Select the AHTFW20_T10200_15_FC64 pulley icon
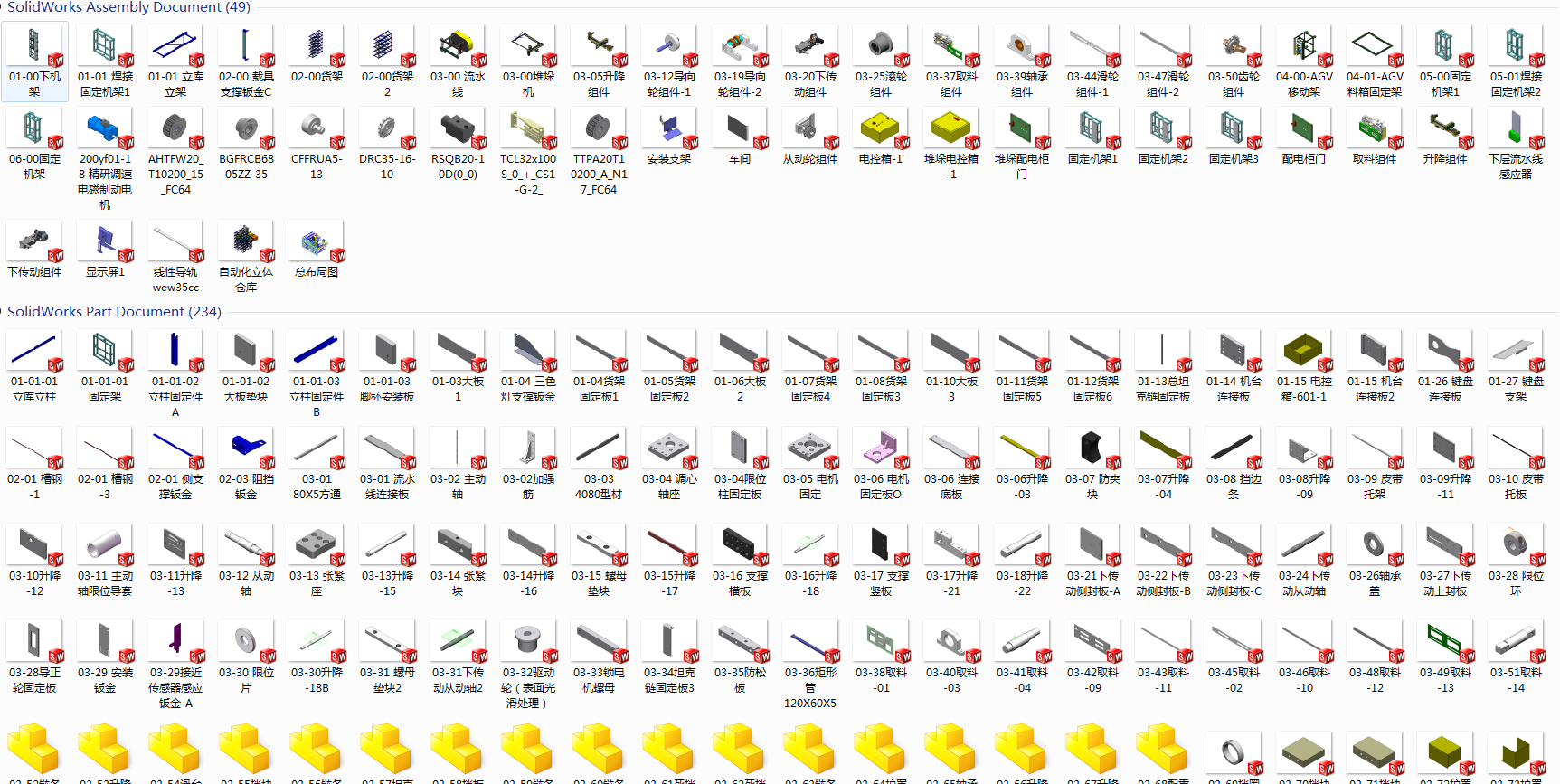This screenshot has width=1560, height=784. coord(175,128)
